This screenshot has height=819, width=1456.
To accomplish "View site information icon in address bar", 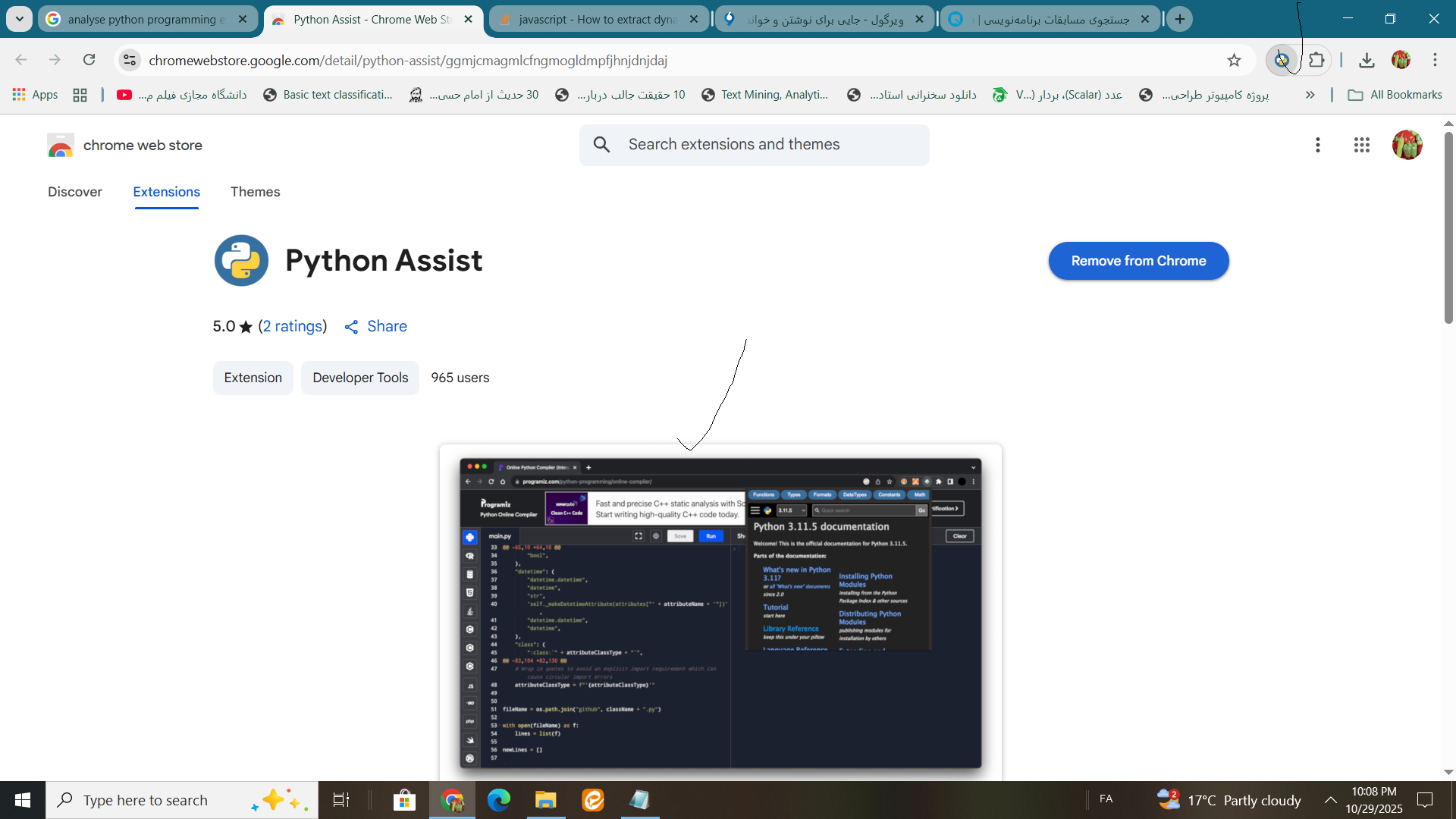I will point(130,60).
